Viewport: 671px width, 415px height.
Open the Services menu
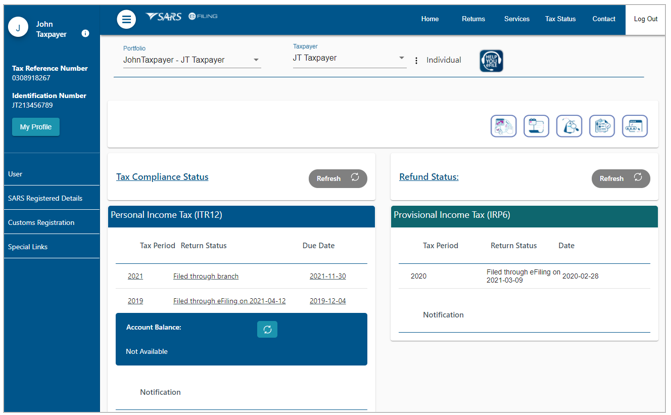[517, 19]
